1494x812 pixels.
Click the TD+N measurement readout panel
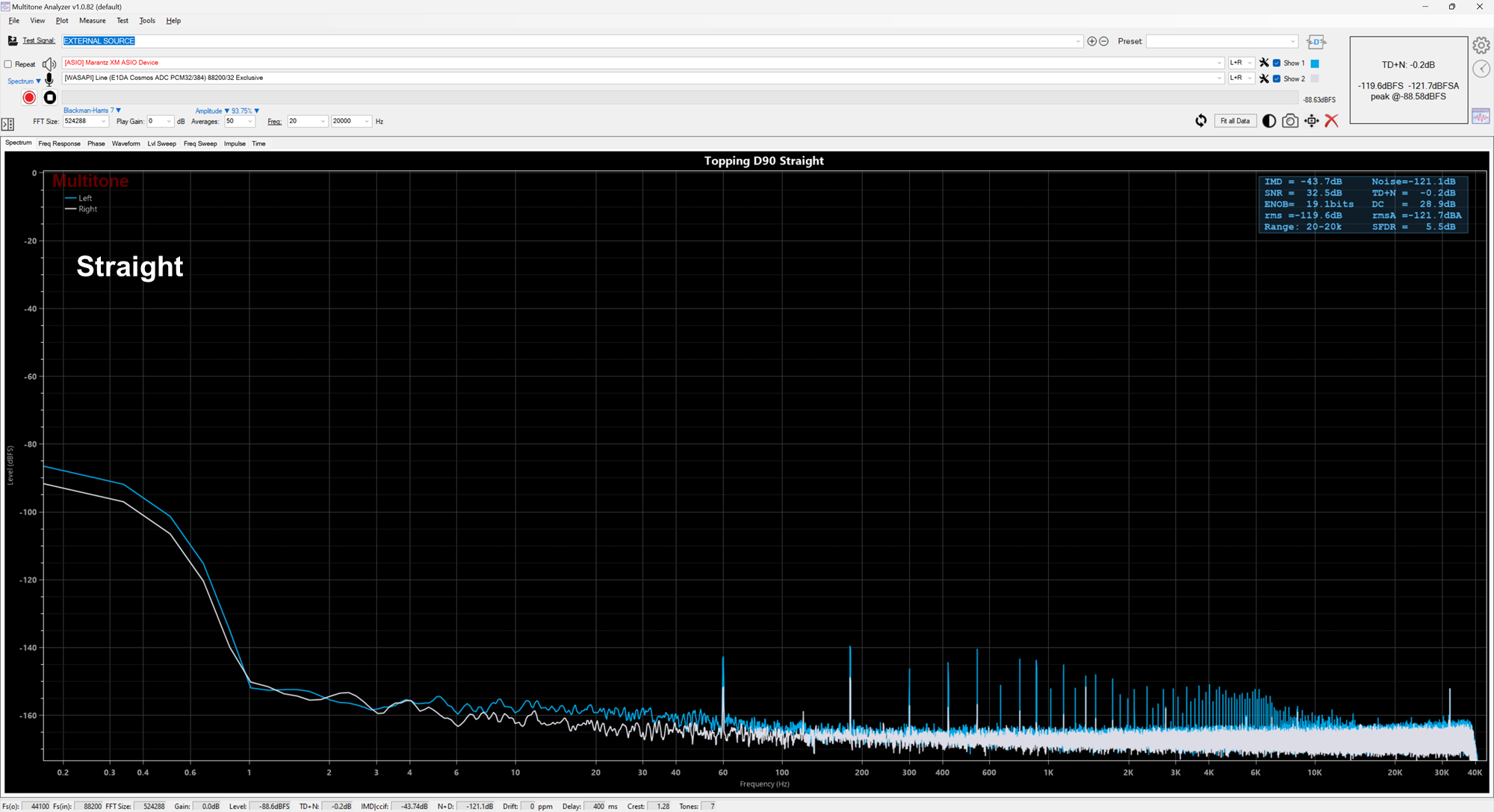(x=1408, y=80)
